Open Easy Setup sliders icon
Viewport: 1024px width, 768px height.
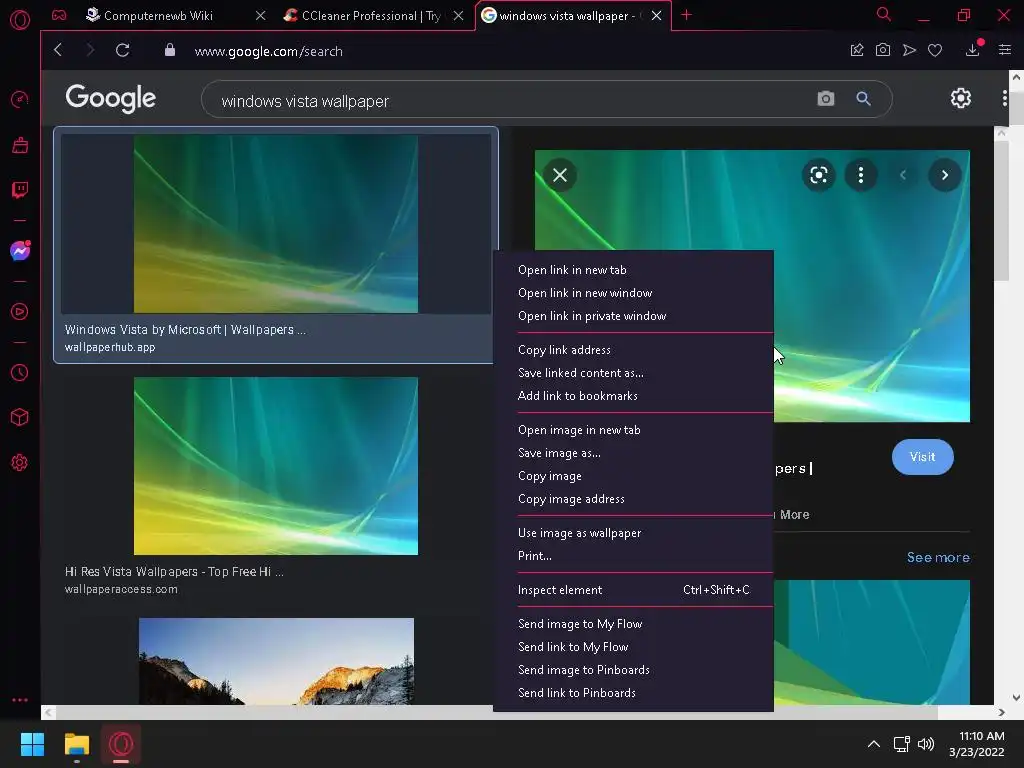tap(1005, 50)
